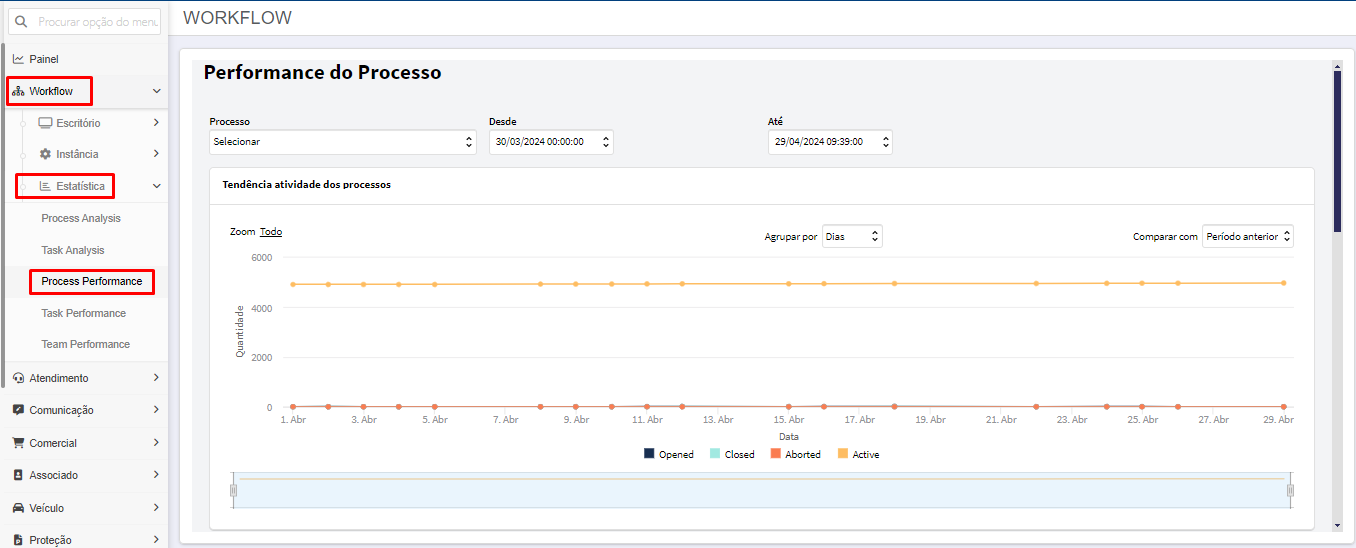Screen dimensions: 1356x548
Task: Click the WORKFLOW page header text
Action: tap(238, 18)
